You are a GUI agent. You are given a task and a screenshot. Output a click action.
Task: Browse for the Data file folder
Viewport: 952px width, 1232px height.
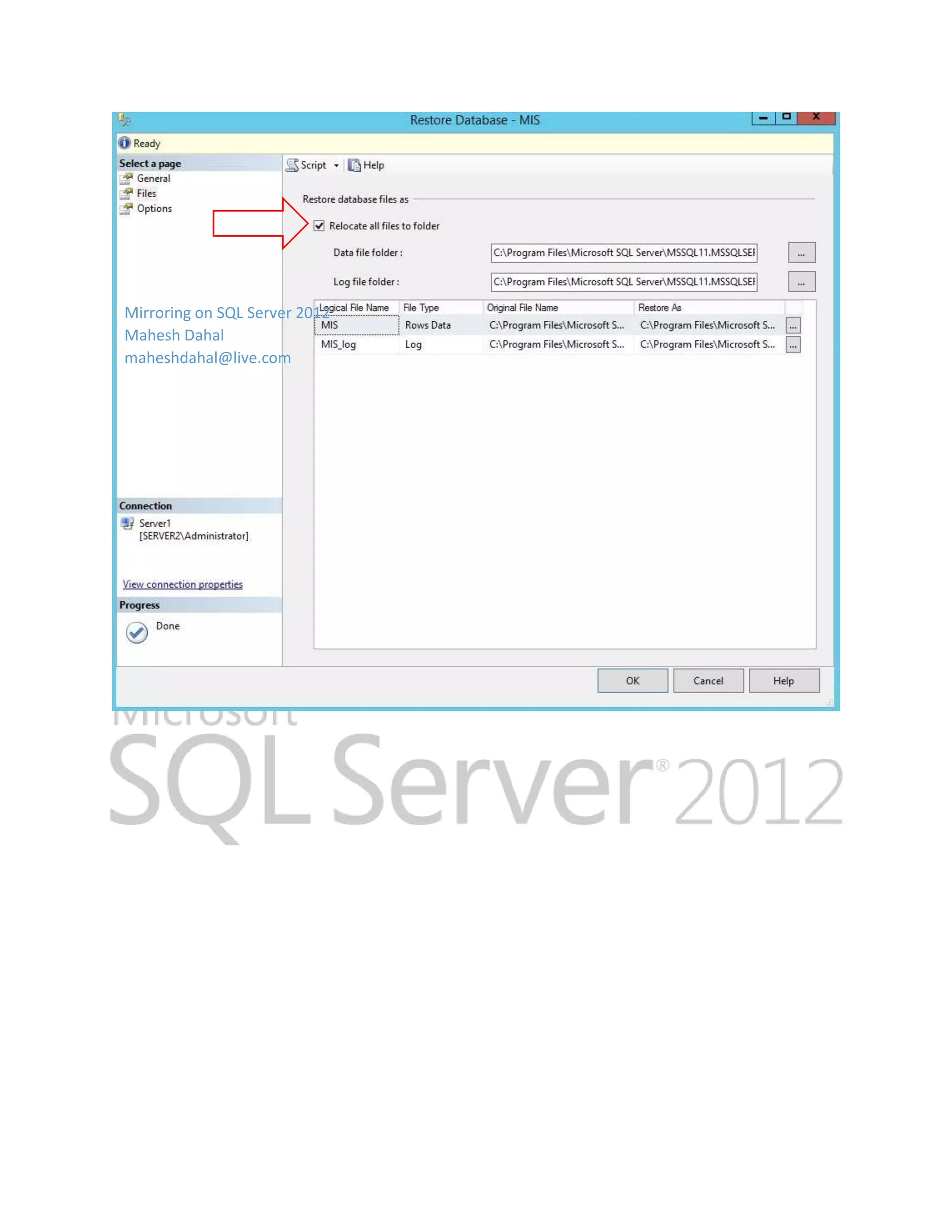801,253
